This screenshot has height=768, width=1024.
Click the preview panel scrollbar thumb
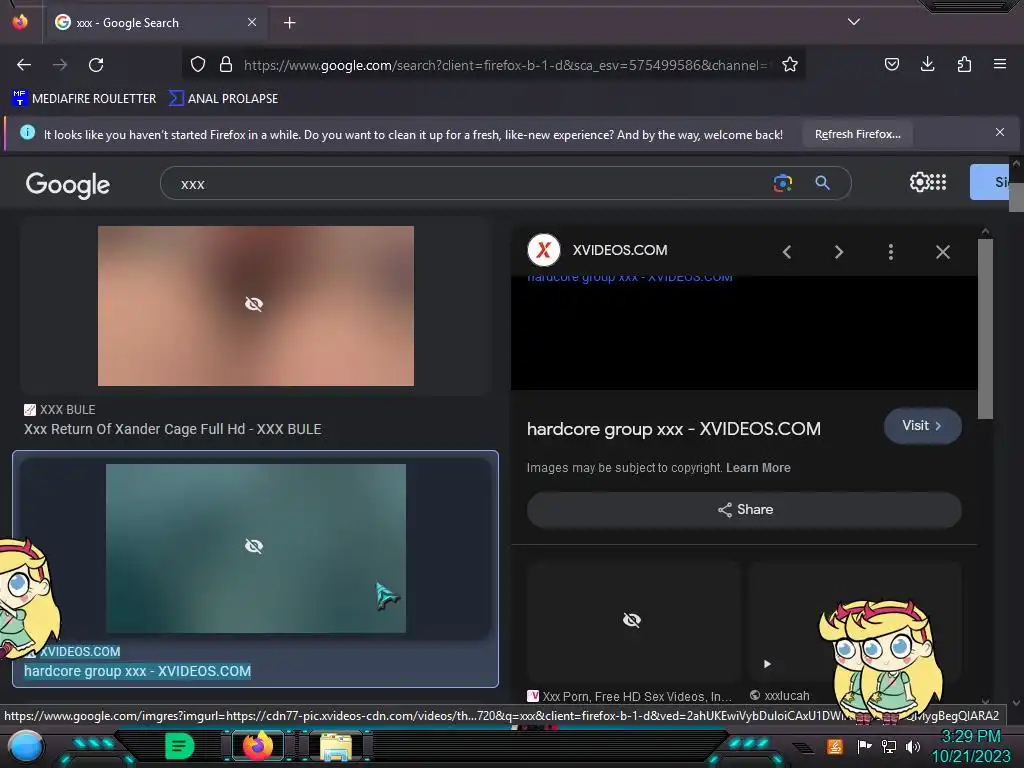coord(985,329)
